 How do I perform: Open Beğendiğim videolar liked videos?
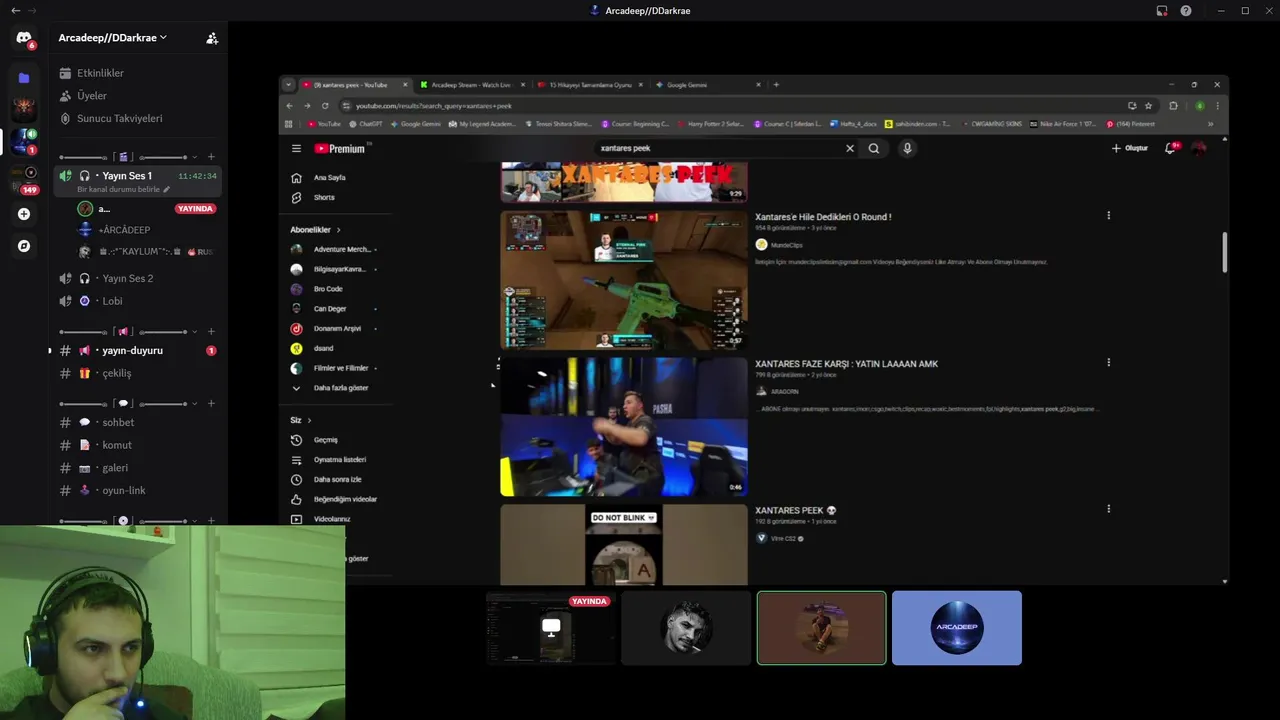[x=345, y=499]
